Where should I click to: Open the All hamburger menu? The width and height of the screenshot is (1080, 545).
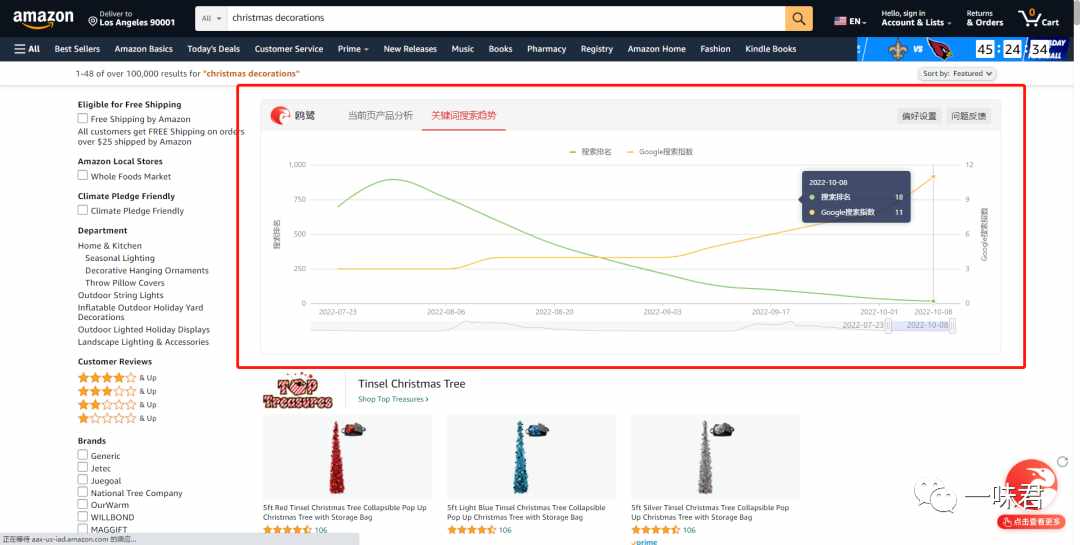28,49
